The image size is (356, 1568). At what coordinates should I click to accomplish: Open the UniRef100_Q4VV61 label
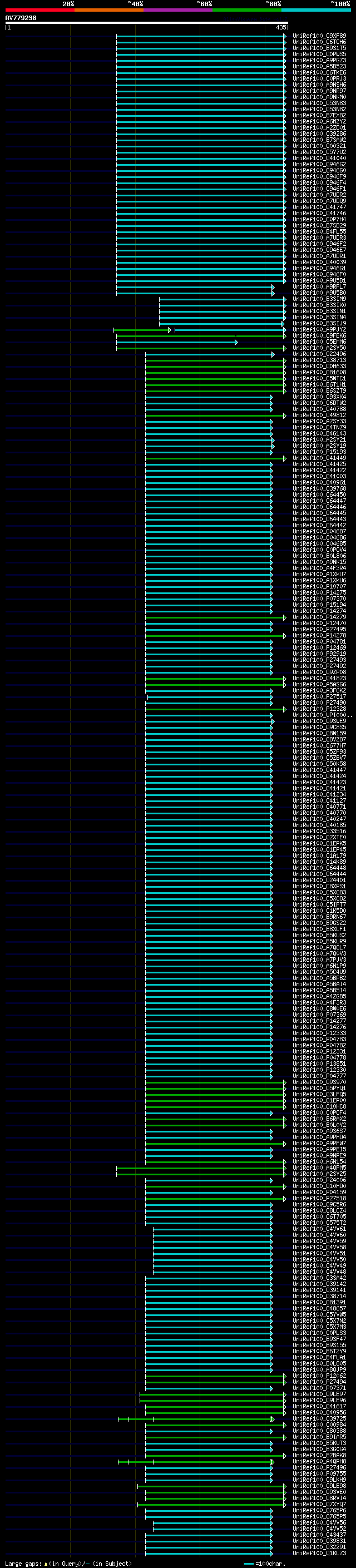click(x=319, y=1229)
